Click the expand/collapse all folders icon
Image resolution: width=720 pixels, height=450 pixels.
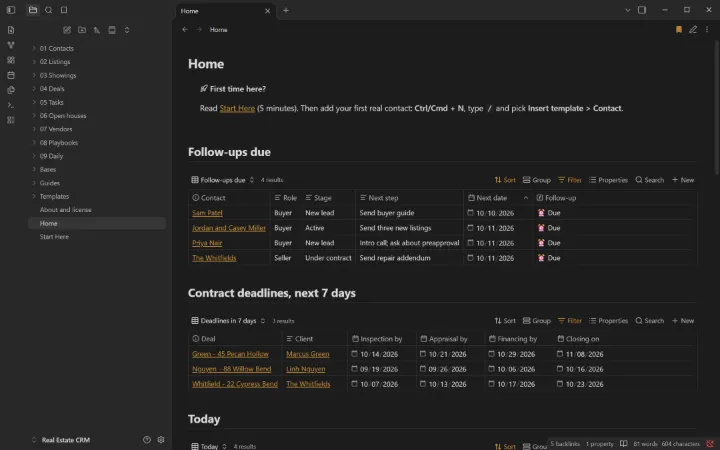(127, 30)
